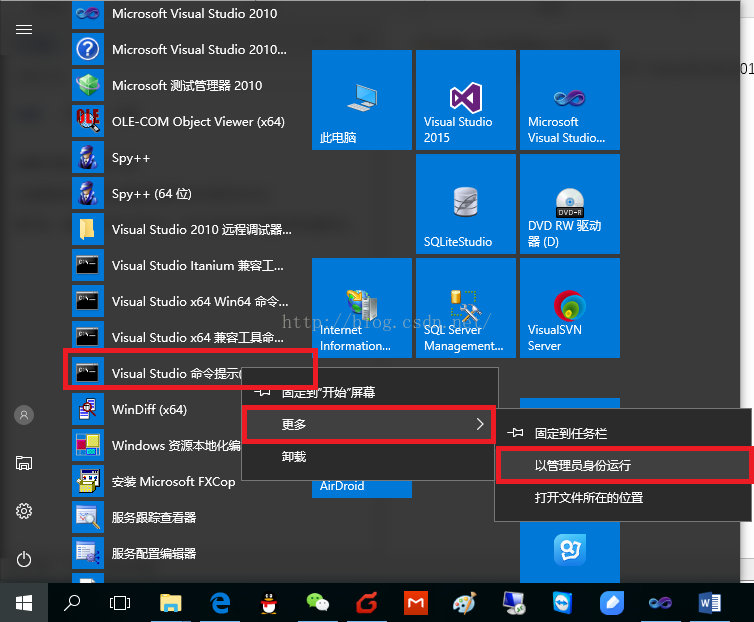The image size is (754, 622).
Task: Open DVD RW 驱动器 (D) tile
Action: [570, 204]
